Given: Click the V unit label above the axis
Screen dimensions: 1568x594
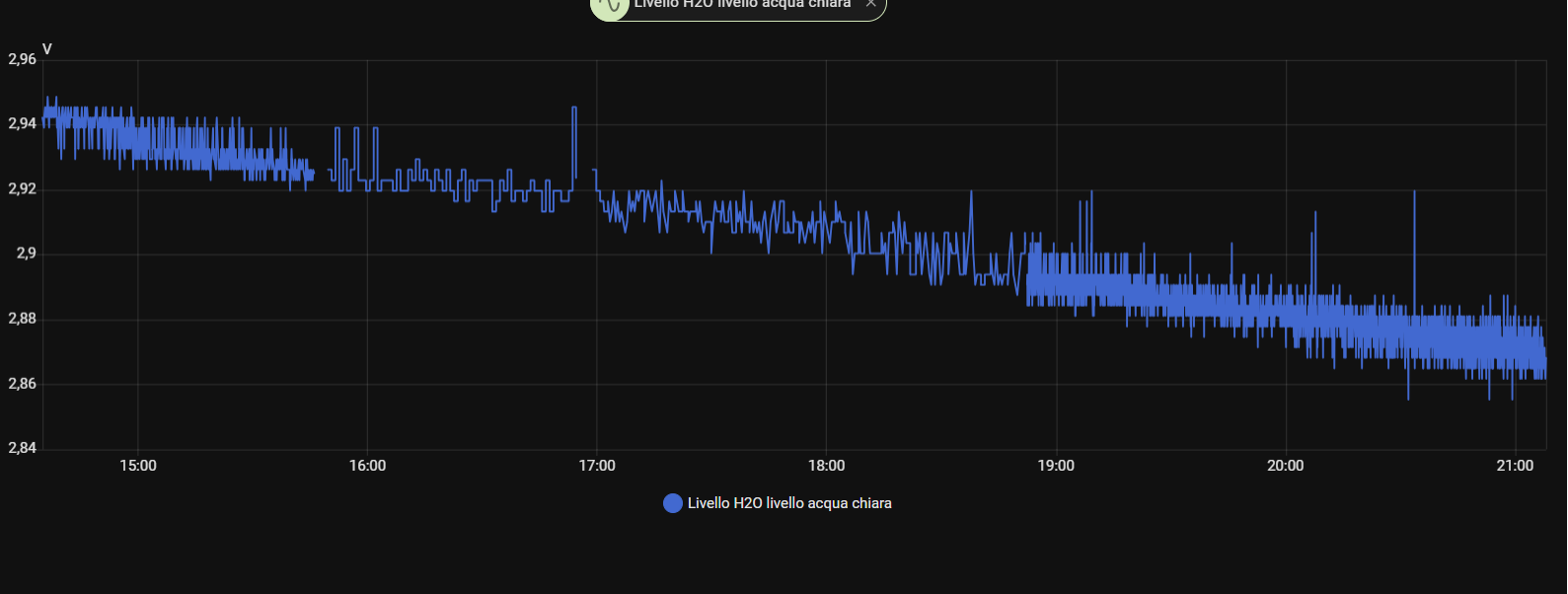Looking at the screenshot, I should [x=46, y=49].
